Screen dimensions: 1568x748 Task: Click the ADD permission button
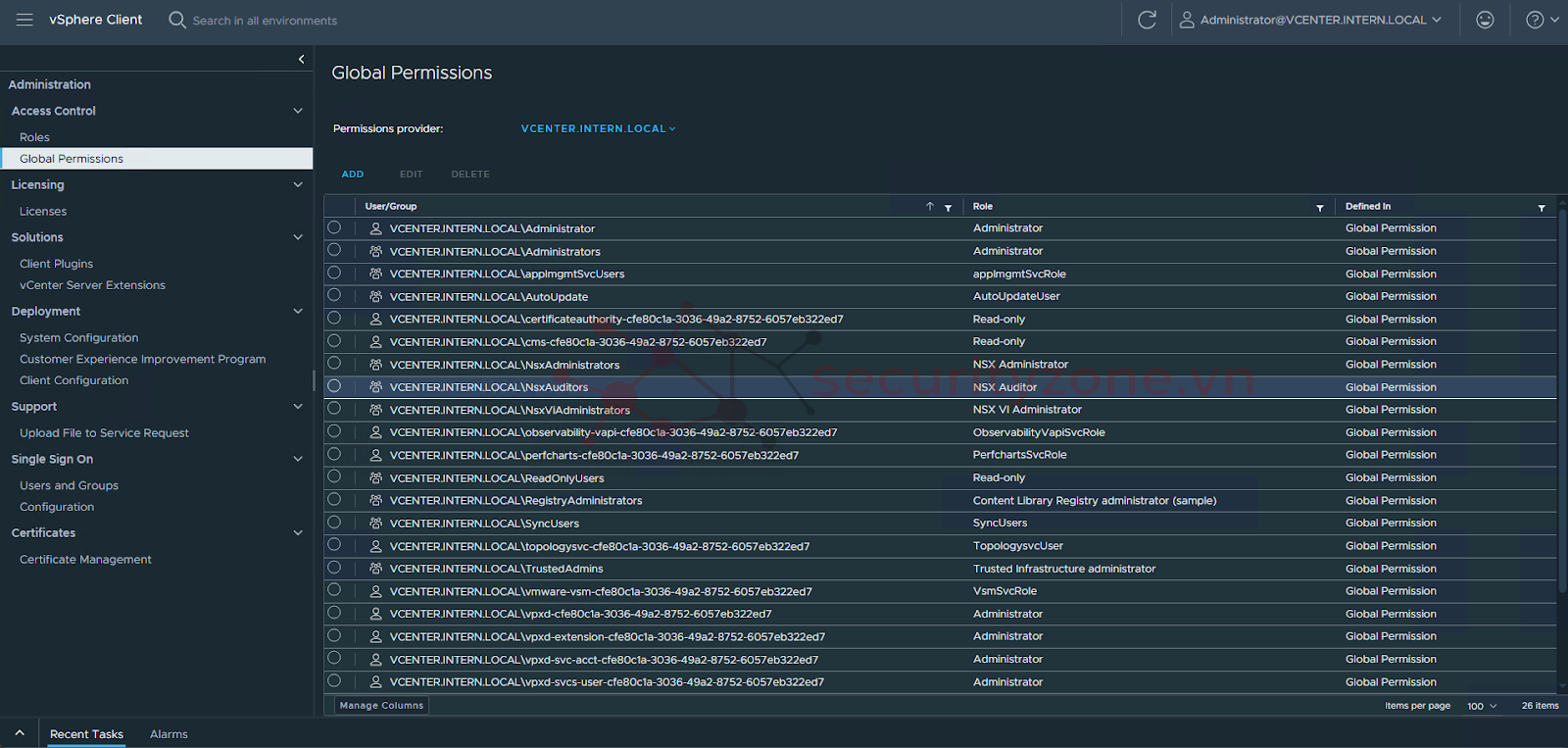click(353, 175)
